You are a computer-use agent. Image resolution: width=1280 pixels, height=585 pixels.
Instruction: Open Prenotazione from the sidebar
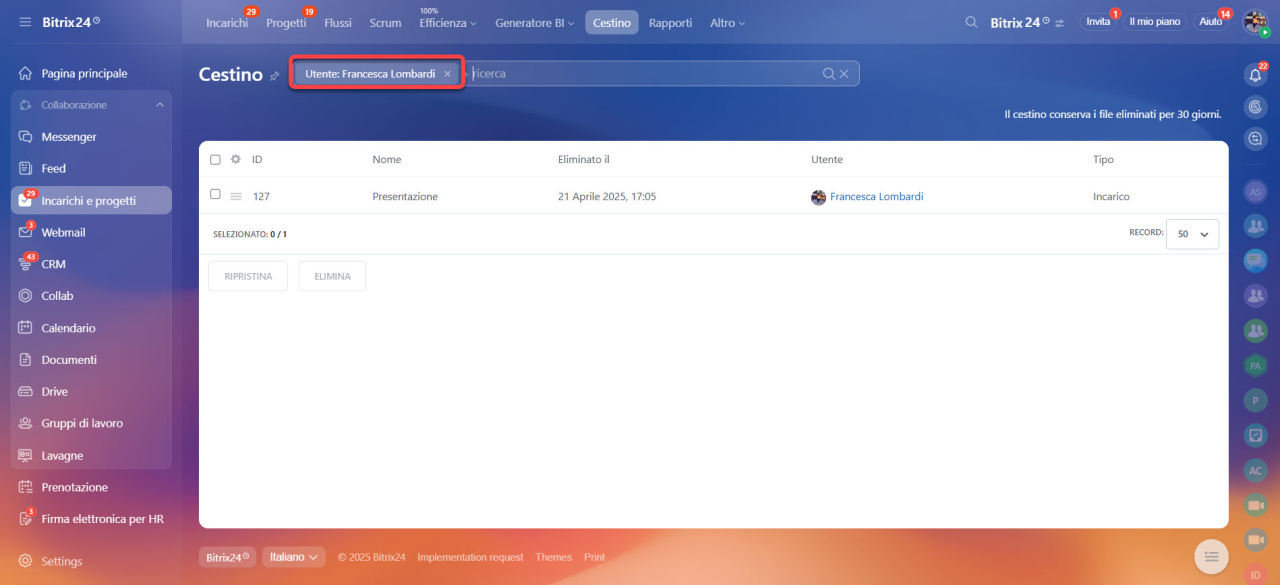click(74, 487)
